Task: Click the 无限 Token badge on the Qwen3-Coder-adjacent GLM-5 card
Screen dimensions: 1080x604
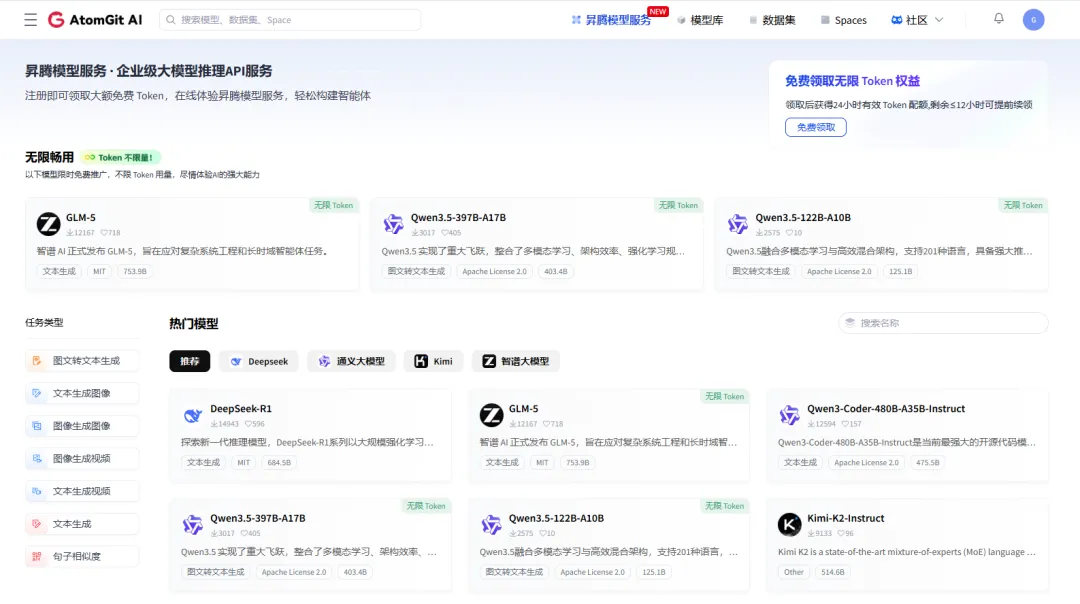Action: pos(724,397)
